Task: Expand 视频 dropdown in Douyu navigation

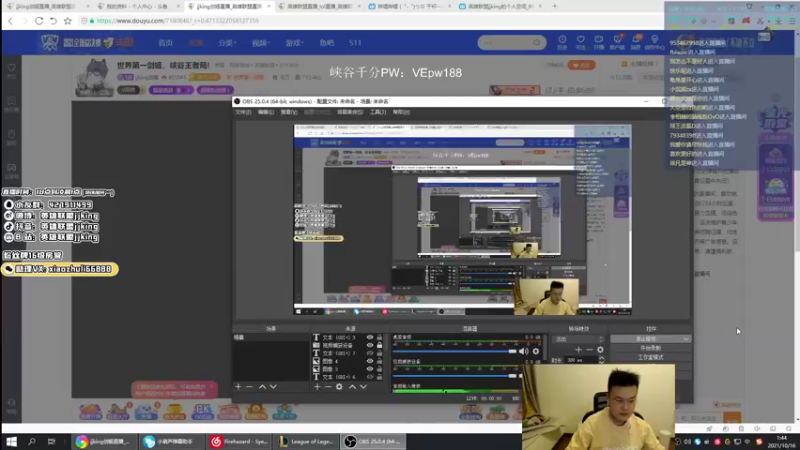Action: (x=261, y=43)
